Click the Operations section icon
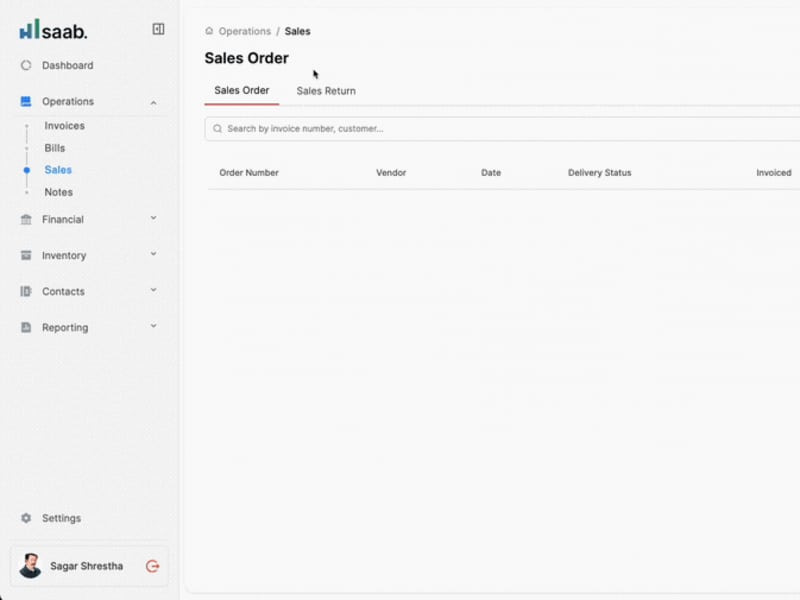The width and height of the screenshot is (800, 600). 26,102
